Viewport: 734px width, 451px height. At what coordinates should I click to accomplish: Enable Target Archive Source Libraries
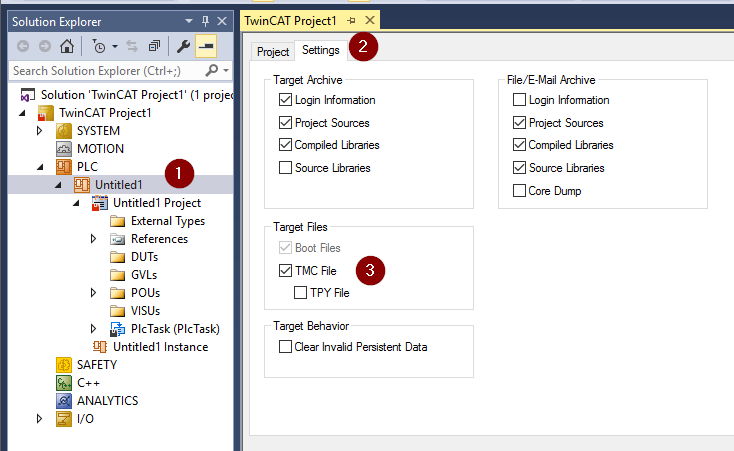click(285, 168)
